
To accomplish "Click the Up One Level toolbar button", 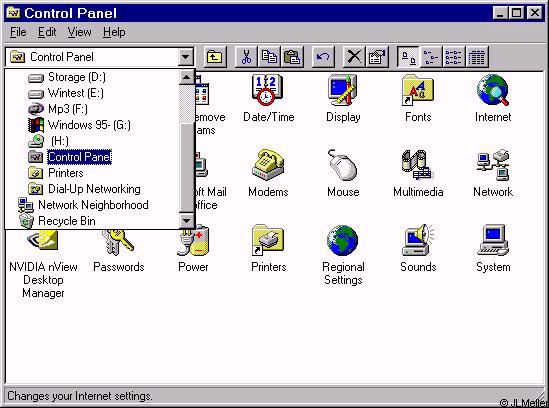I will tap(214, 57).
